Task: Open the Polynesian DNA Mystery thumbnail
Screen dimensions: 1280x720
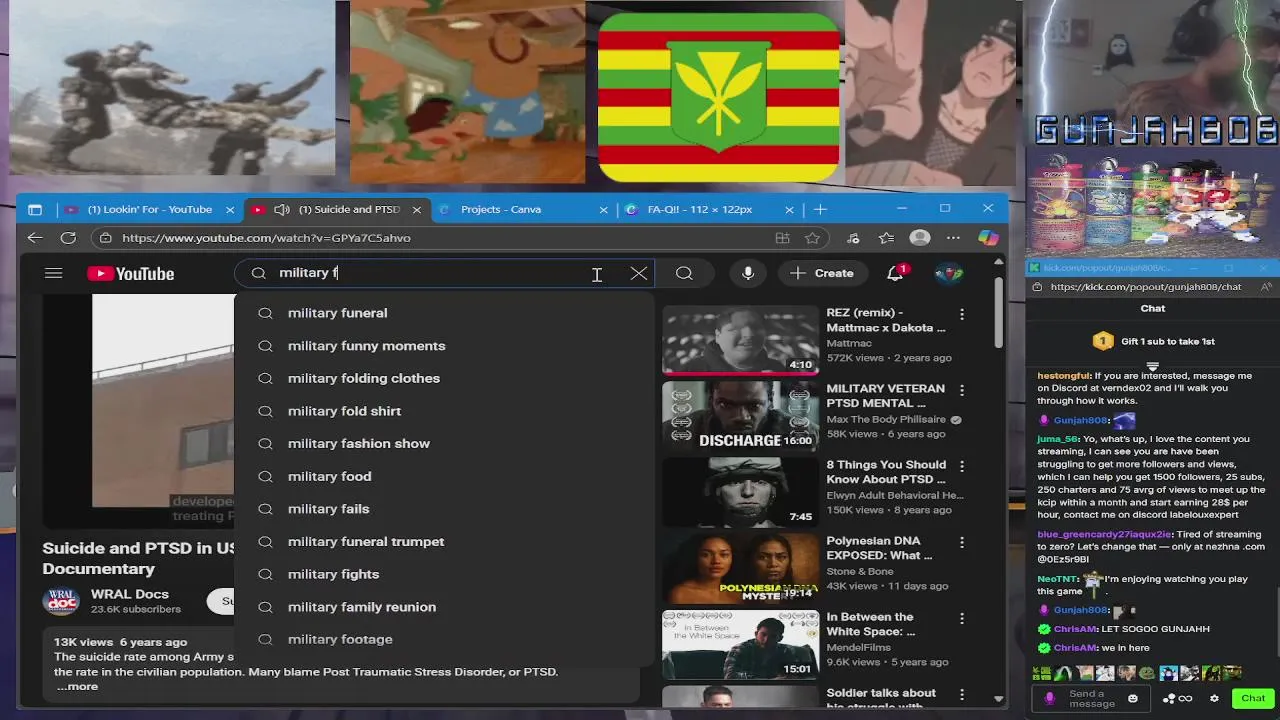Action: [740, 568]
